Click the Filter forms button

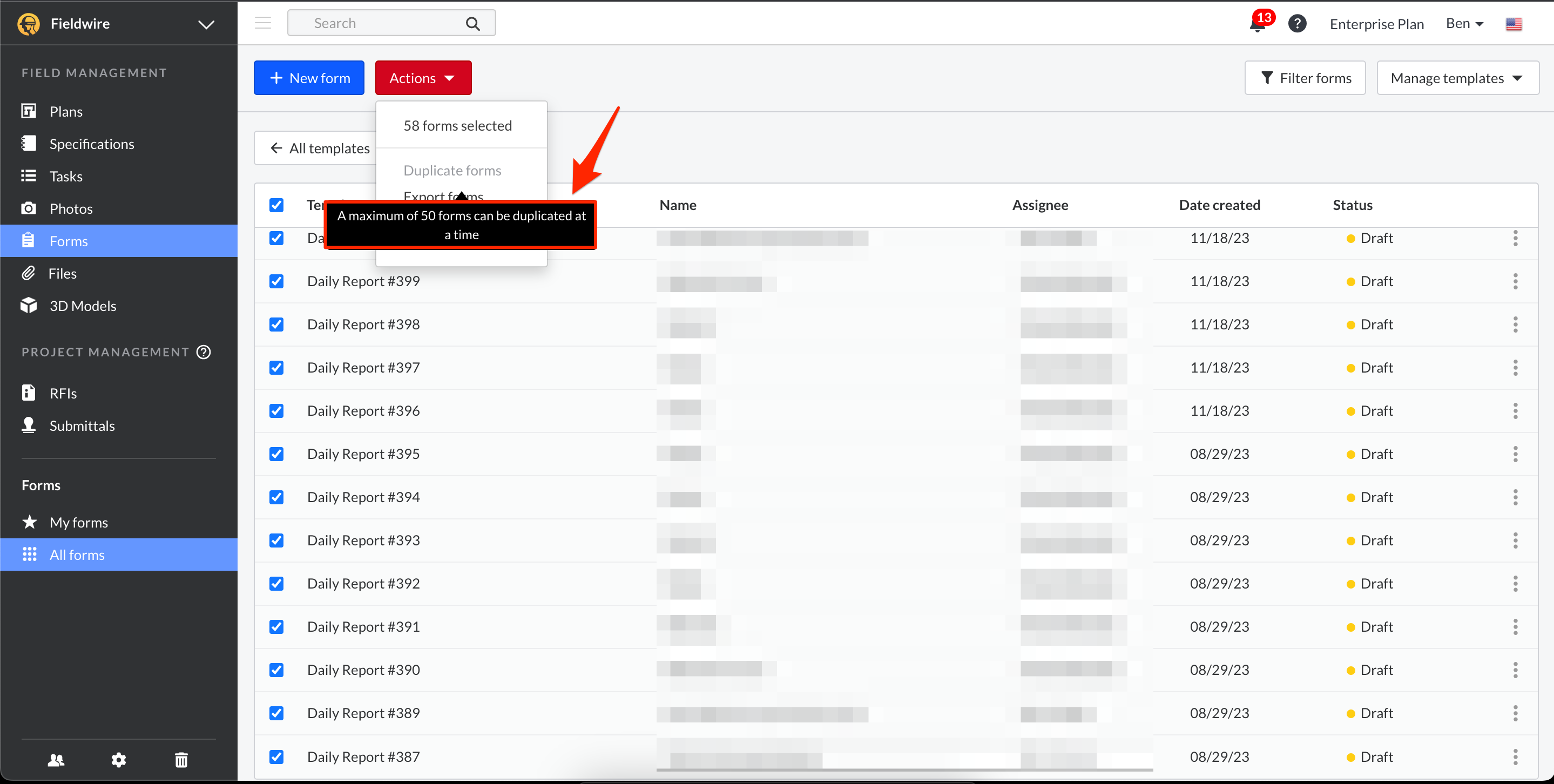(1305, 78)
